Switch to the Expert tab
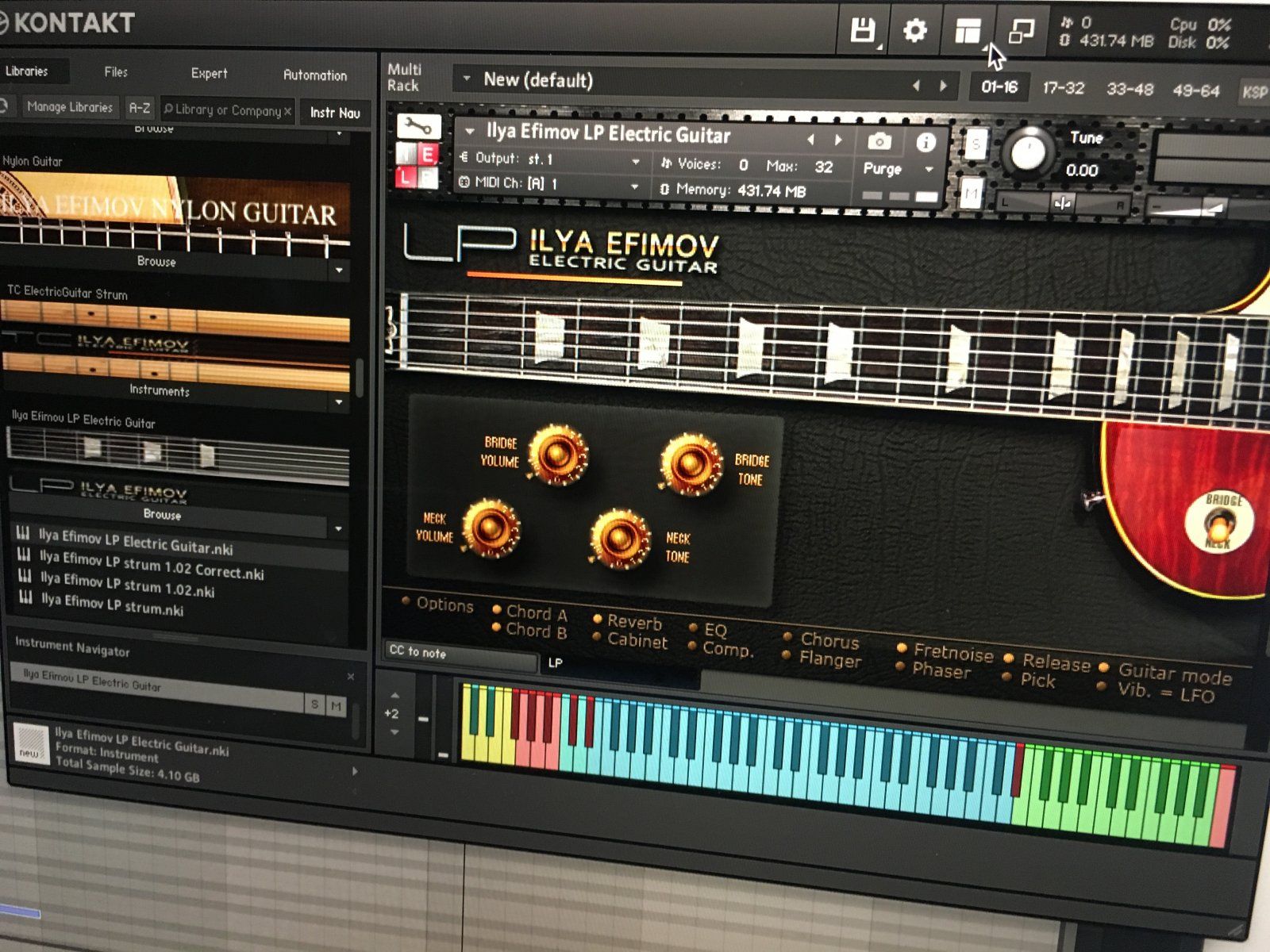This screenshot has height=952, width=1270. [x=209, y=74]
